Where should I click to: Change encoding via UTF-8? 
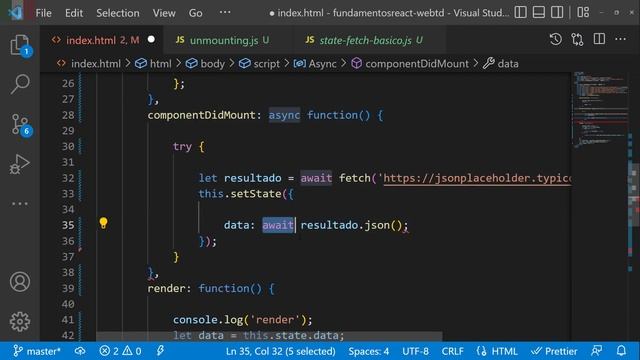pyautogui.click(x=416, y=351)
